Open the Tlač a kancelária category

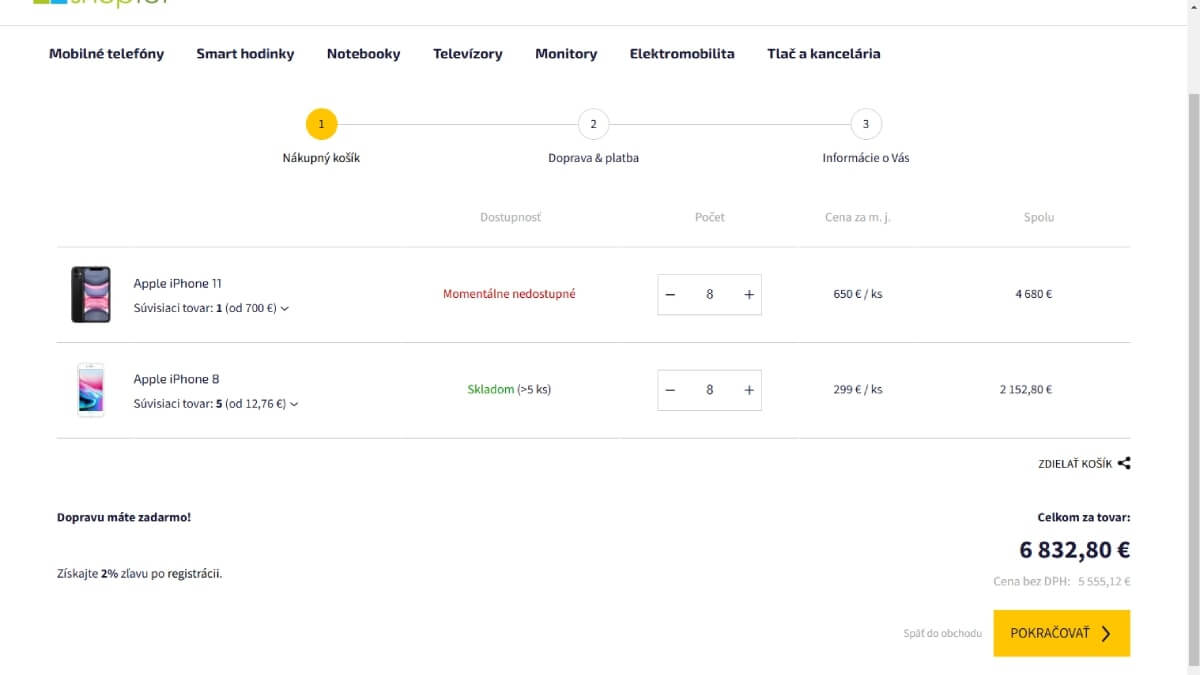(x=824, y=54)
